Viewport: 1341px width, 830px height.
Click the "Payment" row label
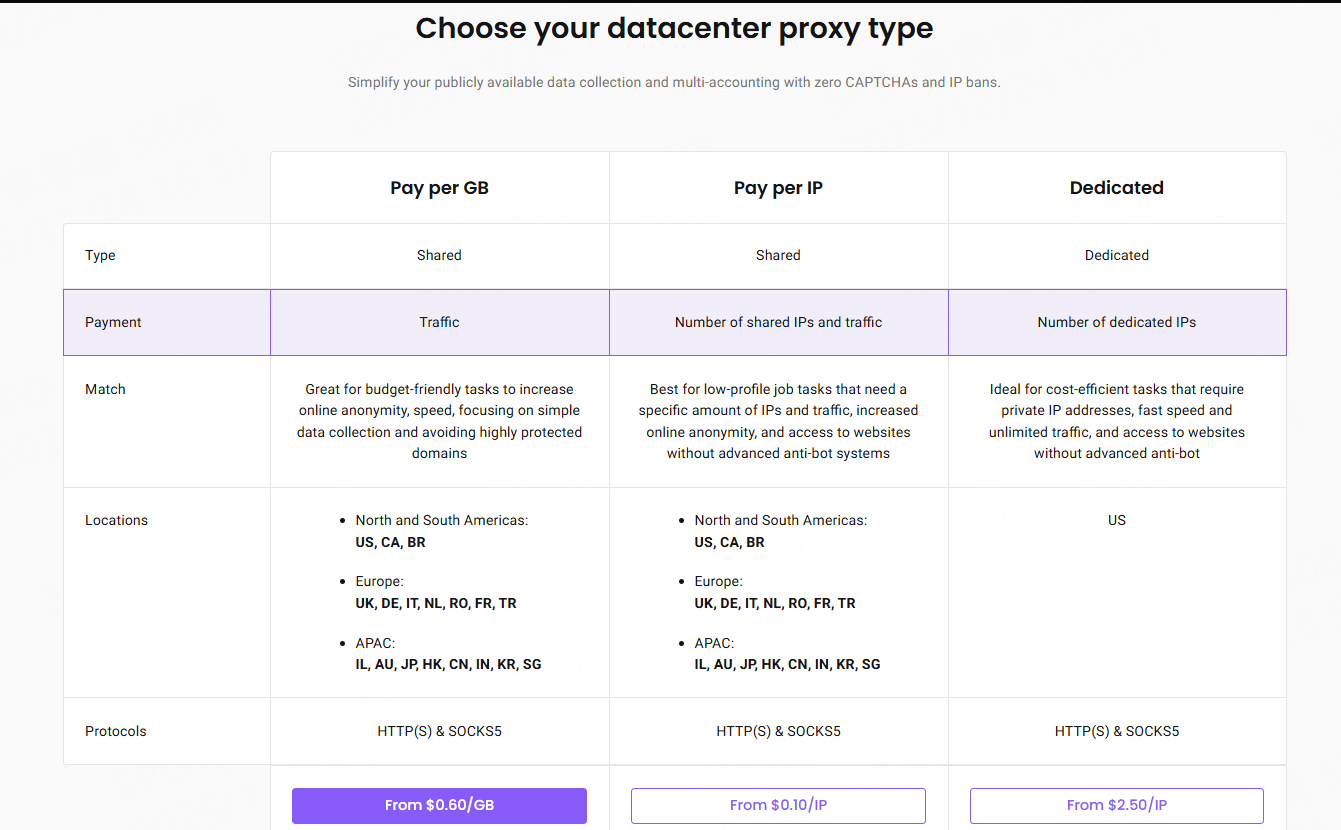coord(113,322)
